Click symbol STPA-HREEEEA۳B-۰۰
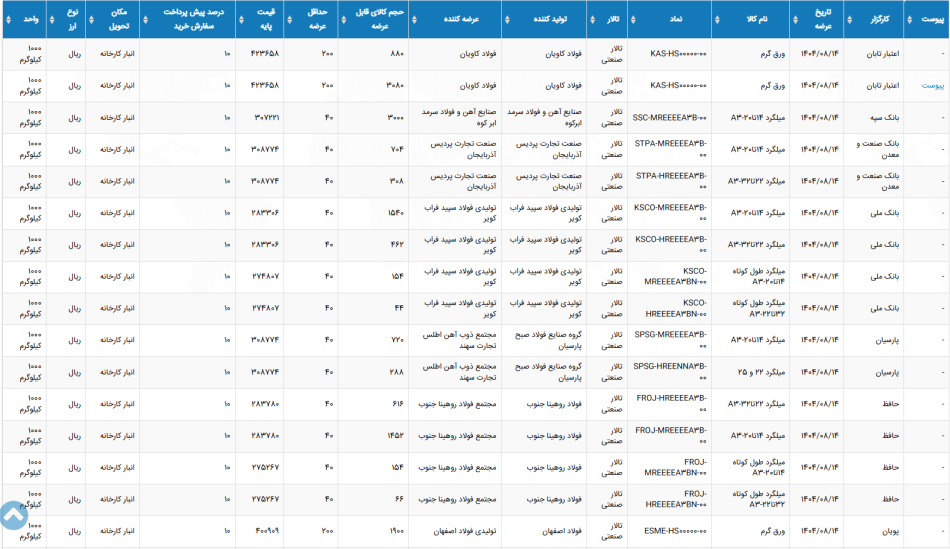 click(x=671, y=181)
